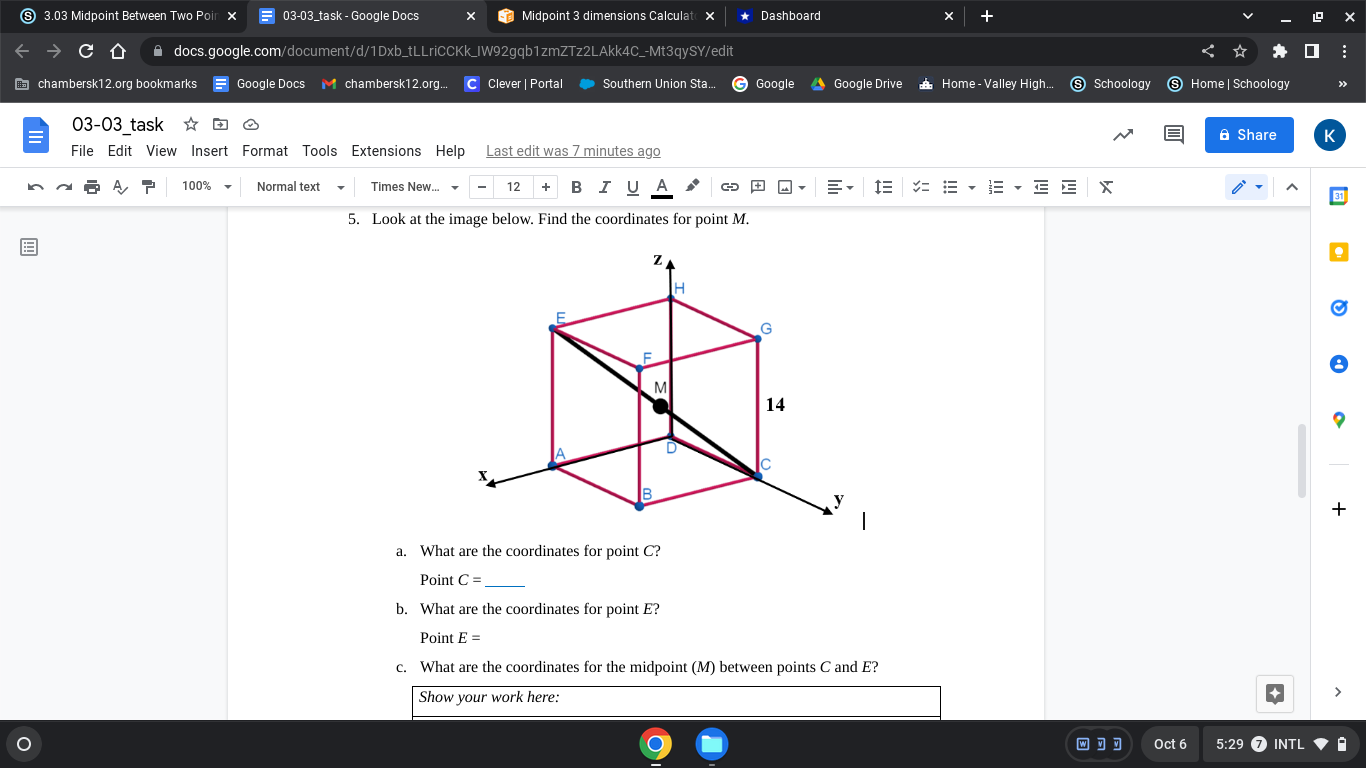The width and height of the screenshot is (1366, 768).
Task: Open the Extensions menu
Action: coord(386,151)
